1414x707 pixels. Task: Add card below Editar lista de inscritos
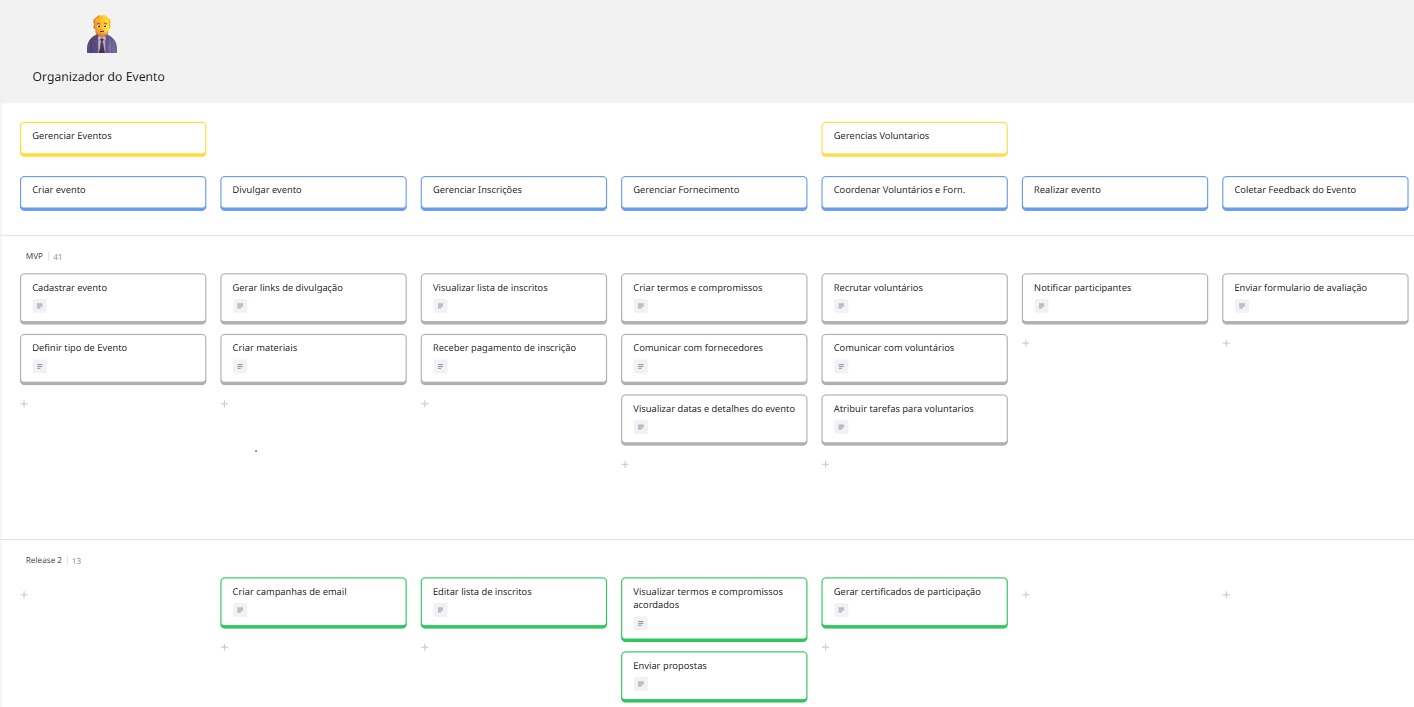click(x=425, y=647)
